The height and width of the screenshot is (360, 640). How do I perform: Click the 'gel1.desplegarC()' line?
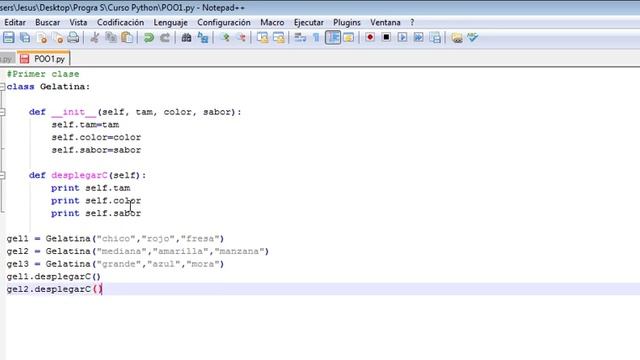[53, 277]
